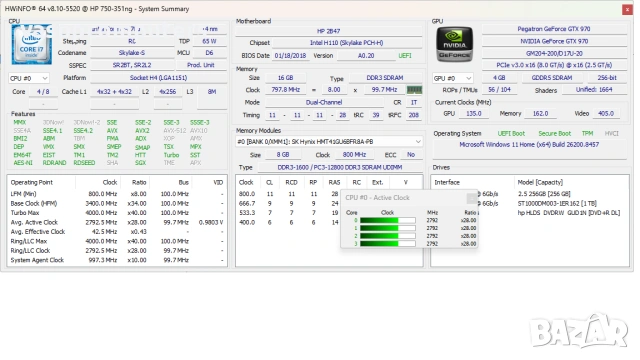Click the green RAM module icon
The width and height of the screenshot is (640, 360).
tap(414, 90)
